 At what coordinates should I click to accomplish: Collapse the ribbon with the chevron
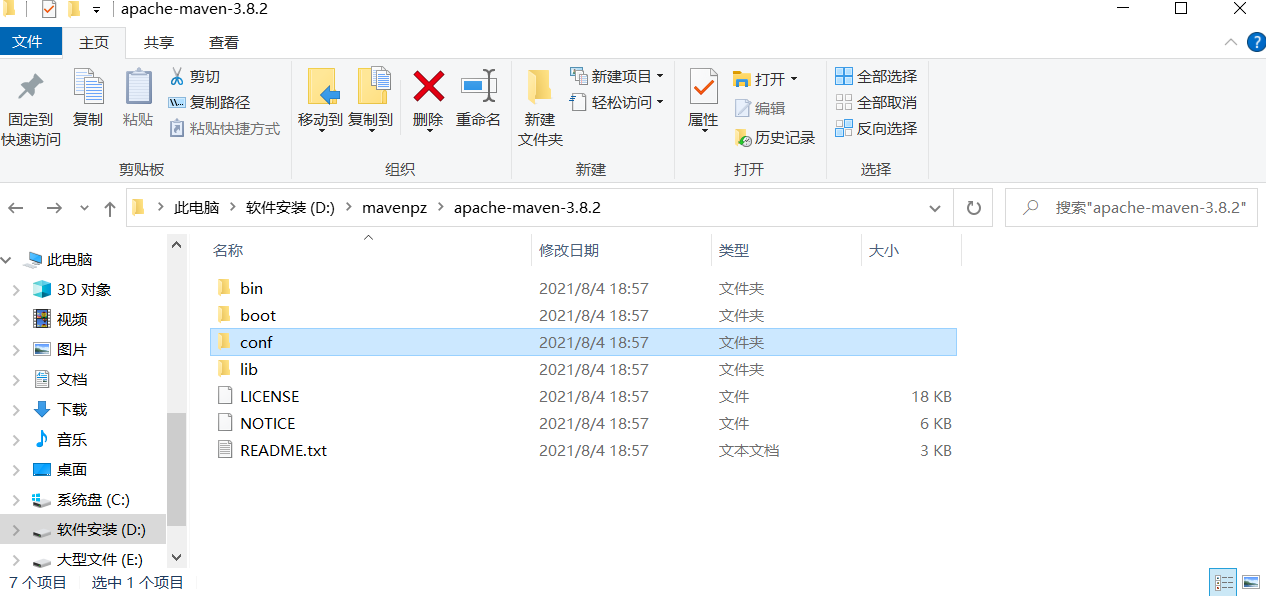(x=1232, y=42)
